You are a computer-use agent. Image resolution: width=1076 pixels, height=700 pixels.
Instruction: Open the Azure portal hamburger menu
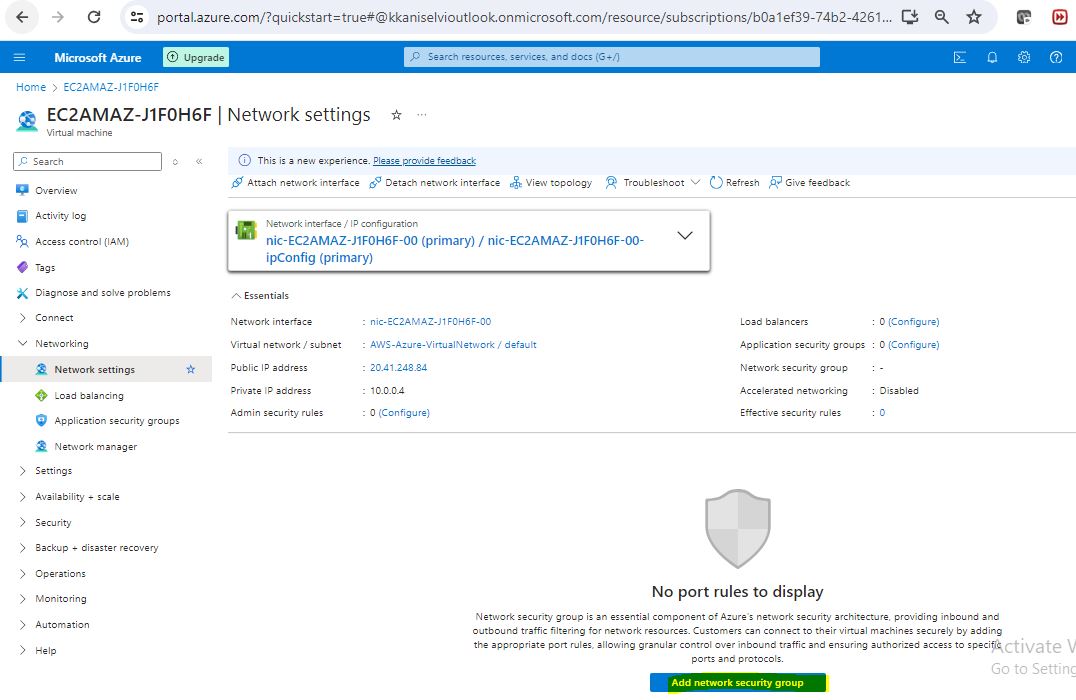[20, 57]
